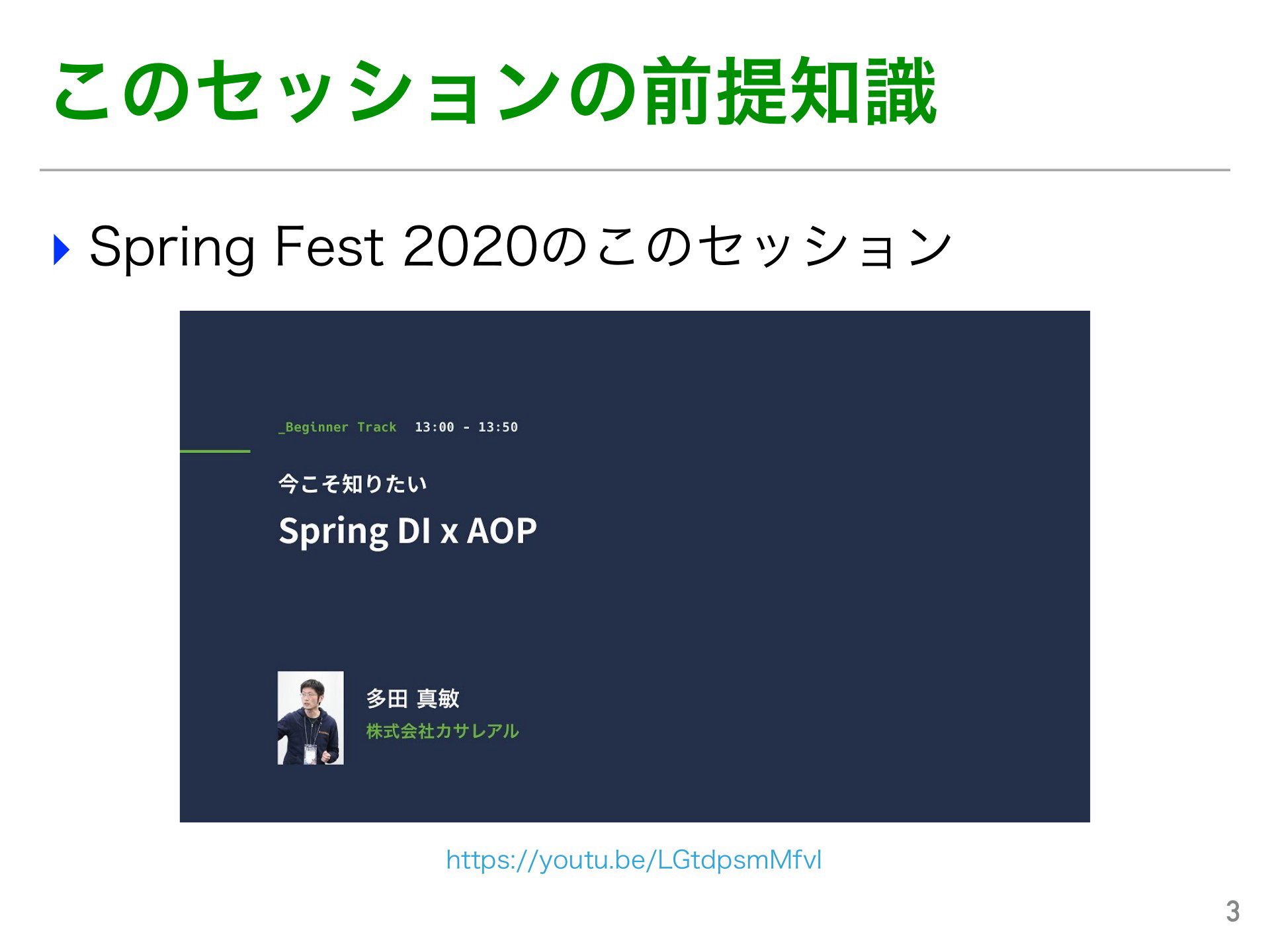Click slide page number 3

1232,912
